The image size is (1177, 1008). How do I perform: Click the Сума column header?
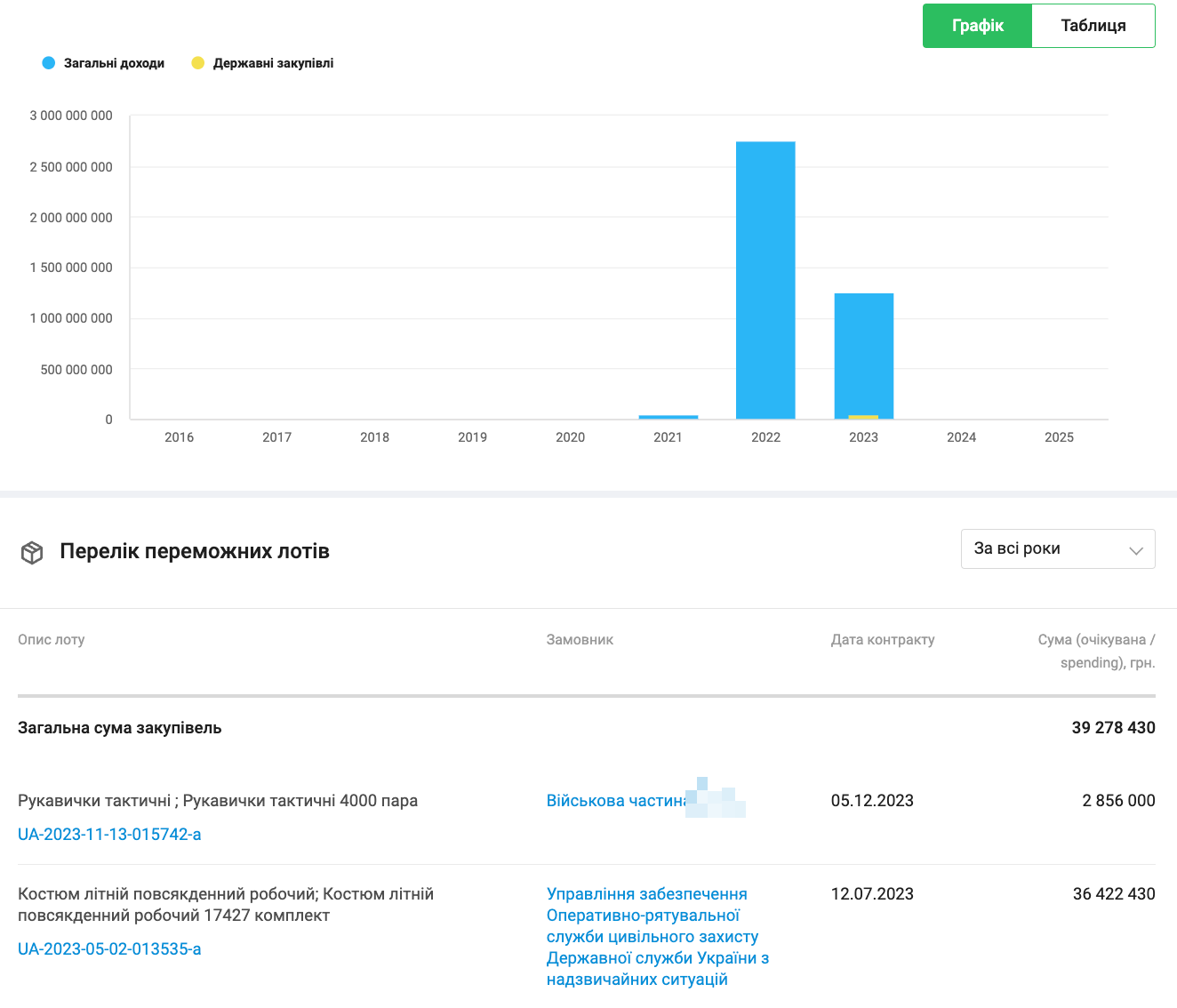click(x=1096, y=651)
